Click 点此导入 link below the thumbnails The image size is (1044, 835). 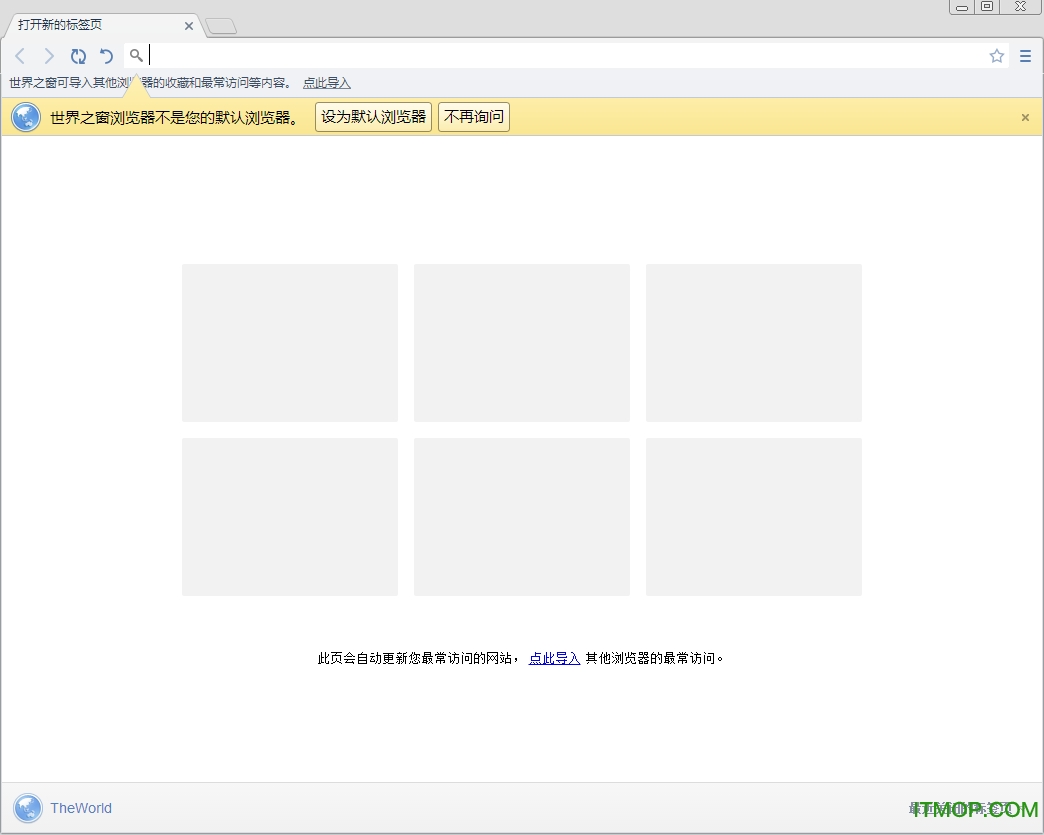554,658
